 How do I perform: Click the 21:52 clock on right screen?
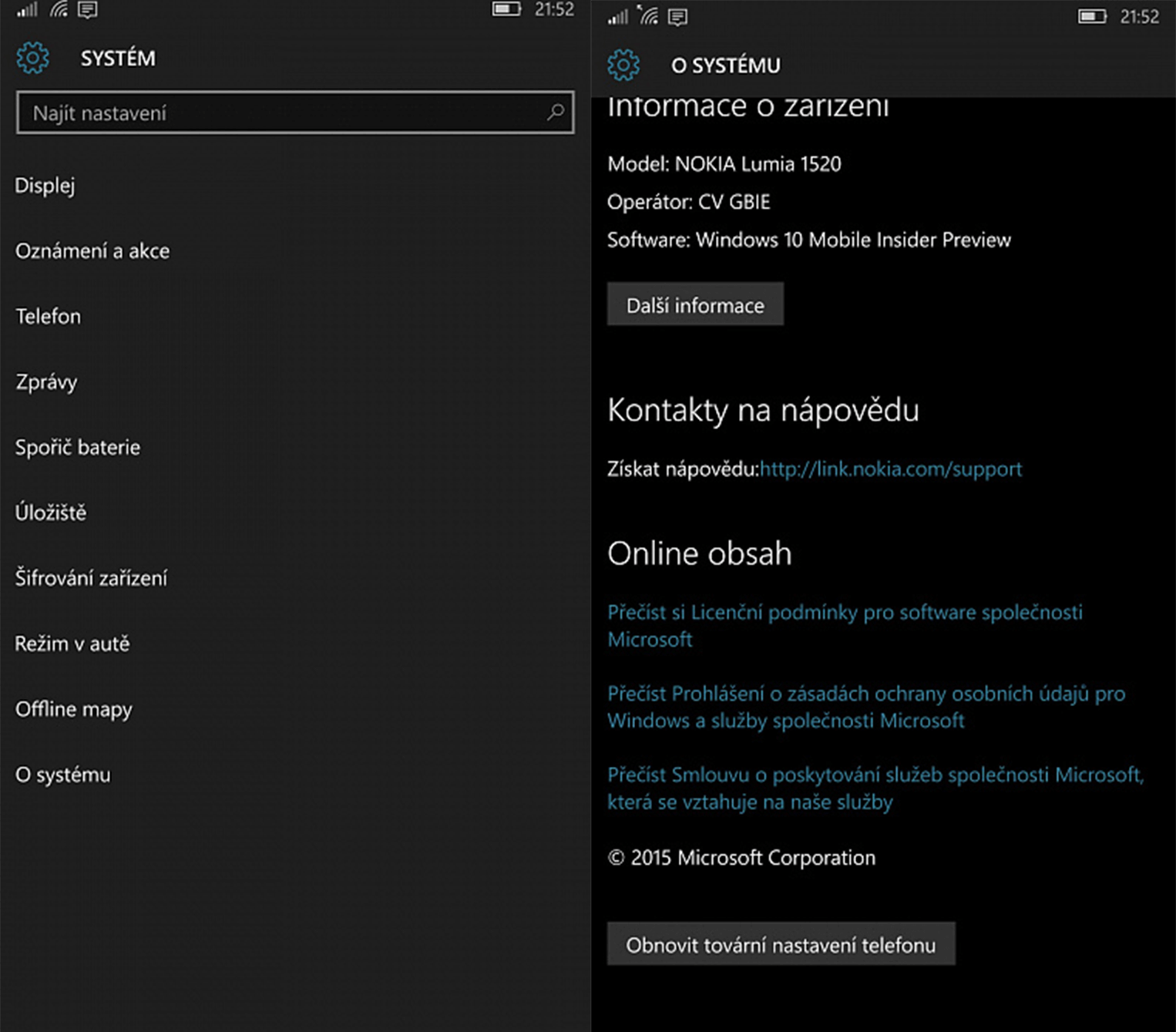1139,16
